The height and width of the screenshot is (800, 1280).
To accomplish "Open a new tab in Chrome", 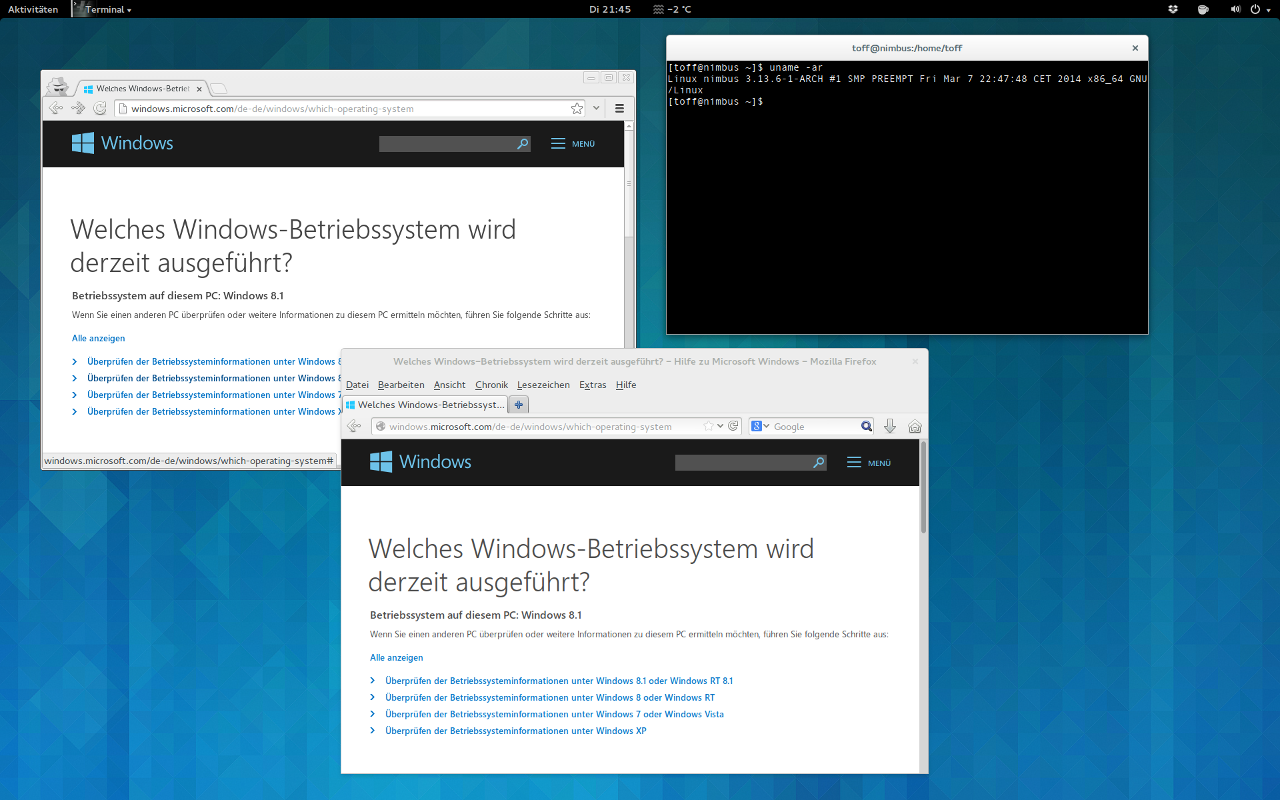I will click(x=219, y=89).
